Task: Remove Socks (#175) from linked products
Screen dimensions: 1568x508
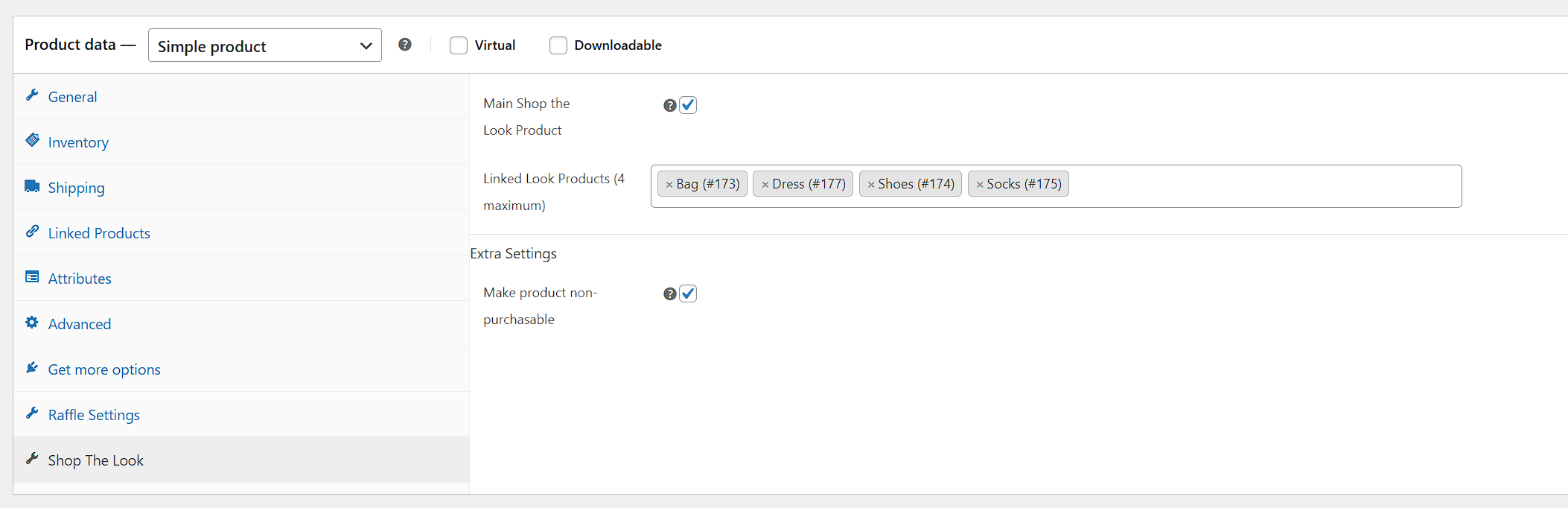Action: point(980,185)
